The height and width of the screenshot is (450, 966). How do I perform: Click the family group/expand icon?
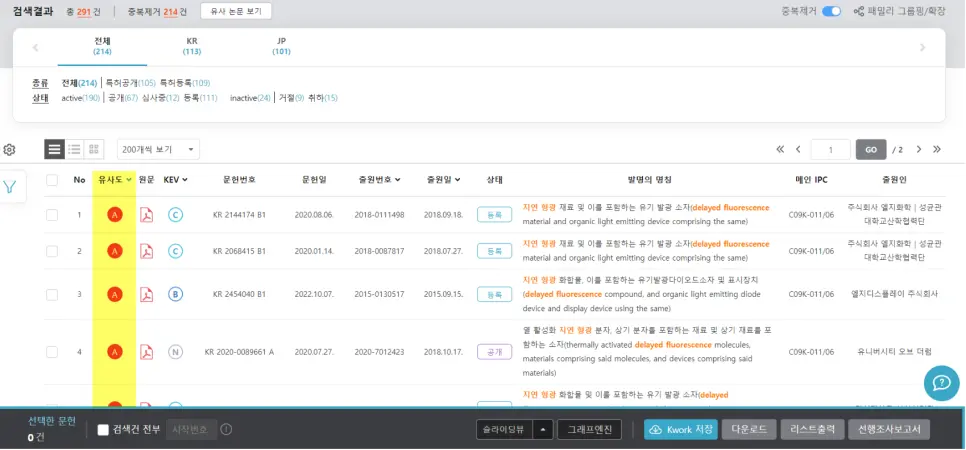pos(859,11)
